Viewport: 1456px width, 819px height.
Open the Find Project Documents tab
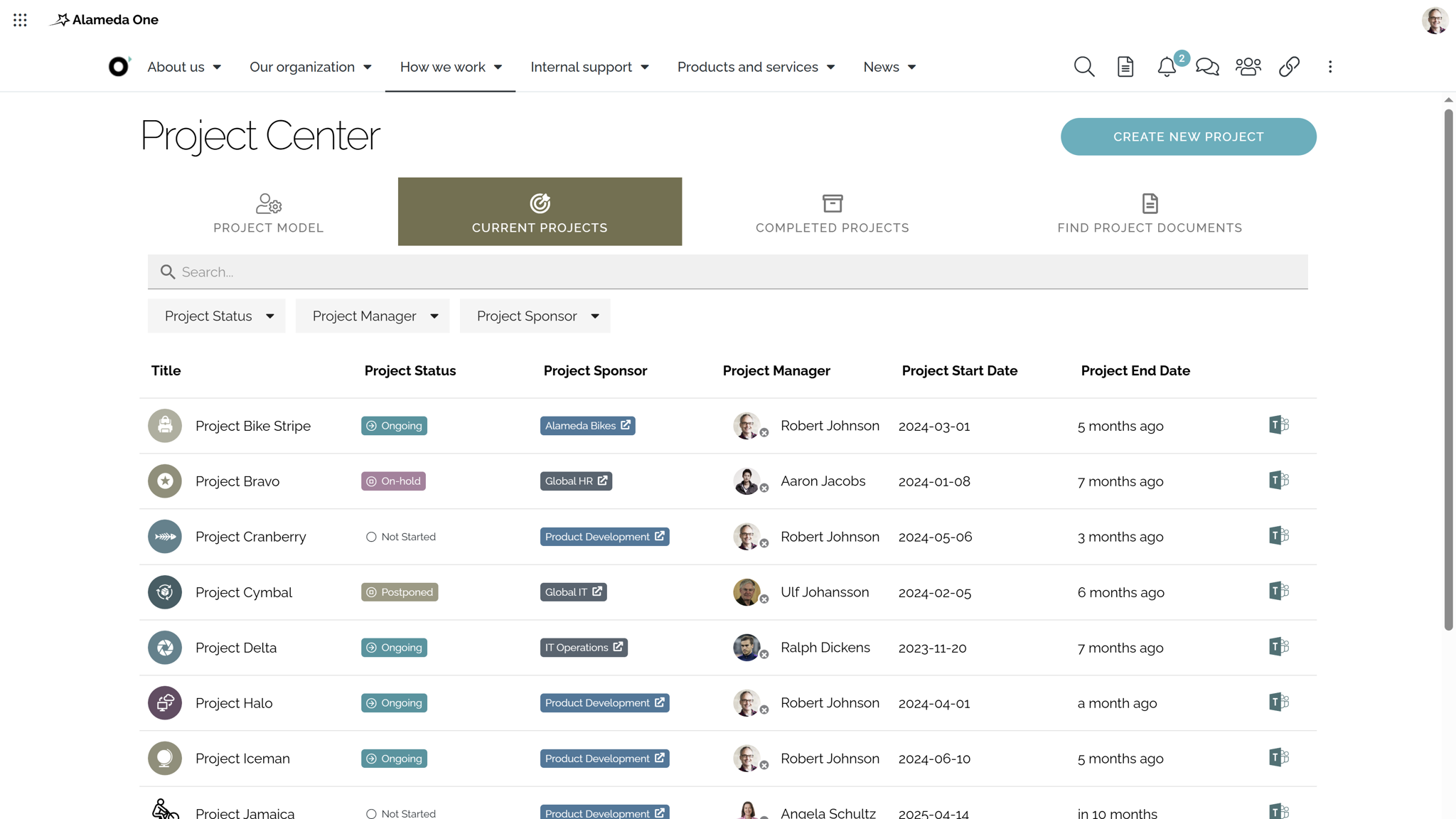[1150, 212]
